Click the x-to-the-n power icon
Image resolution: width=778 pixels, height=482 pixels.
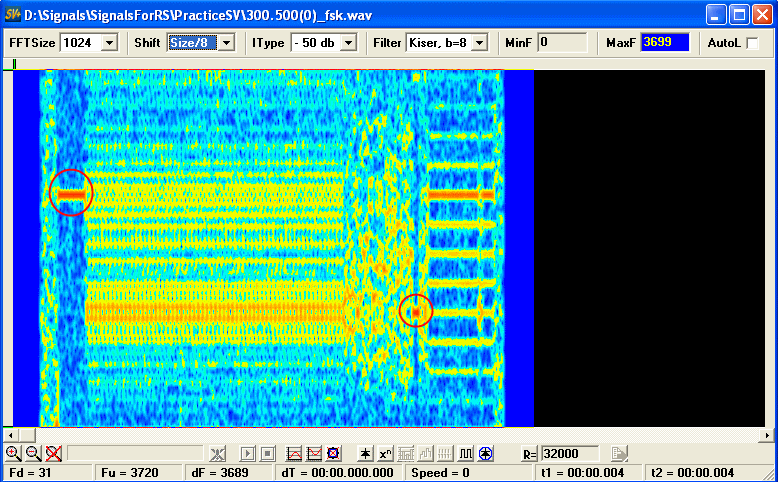tap(386, 453)
